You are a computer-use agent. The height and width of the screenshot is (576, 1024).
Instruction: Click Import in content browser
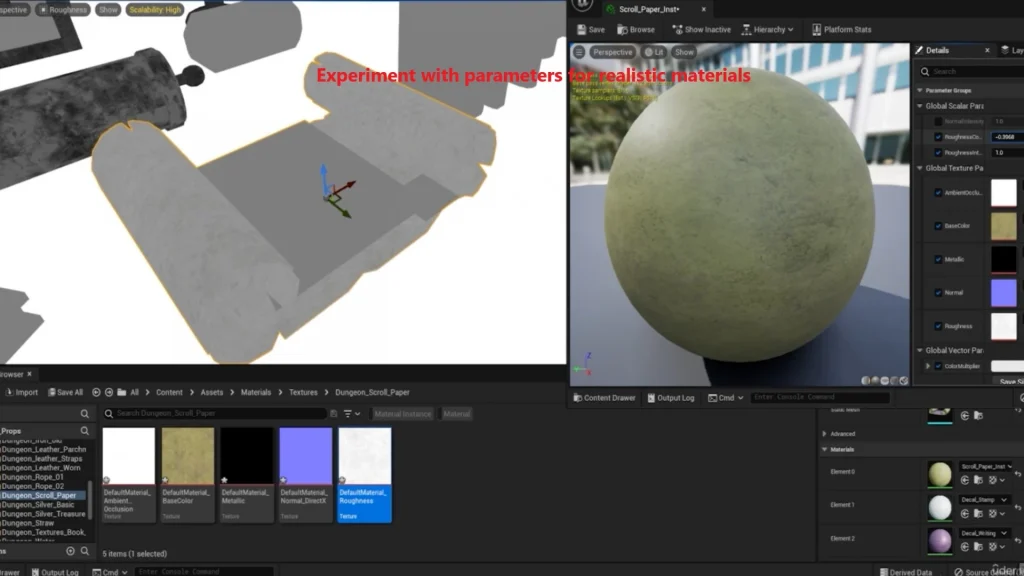(22, 392)
